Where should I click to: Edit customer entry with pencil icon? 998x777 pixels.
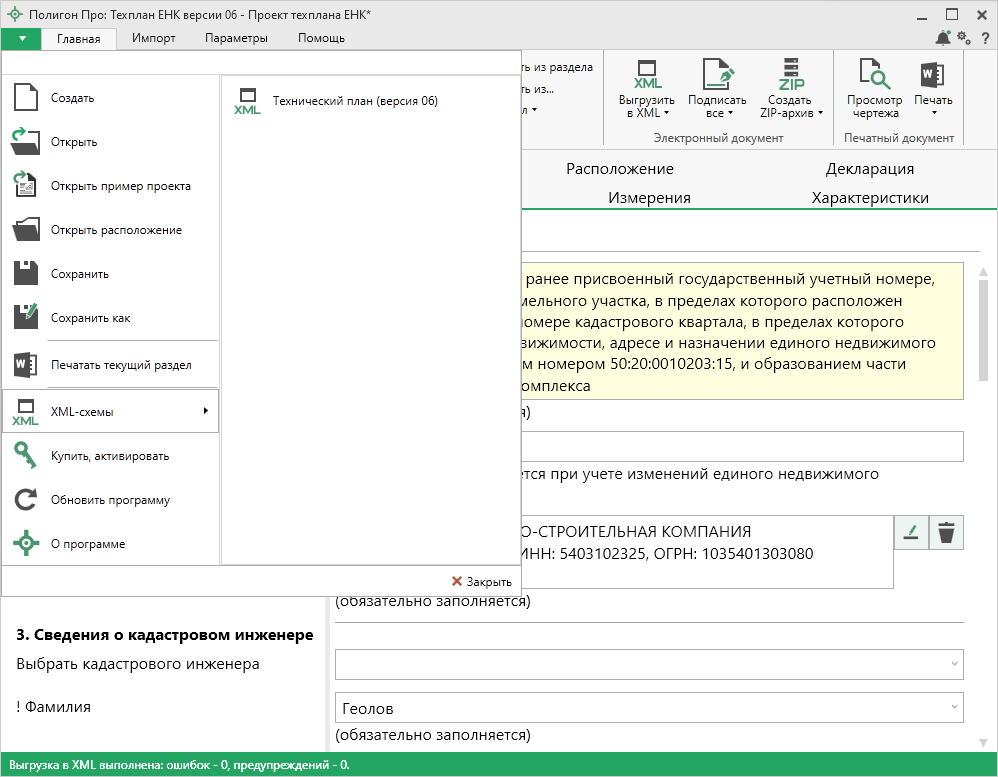click(x=911, y=534)
